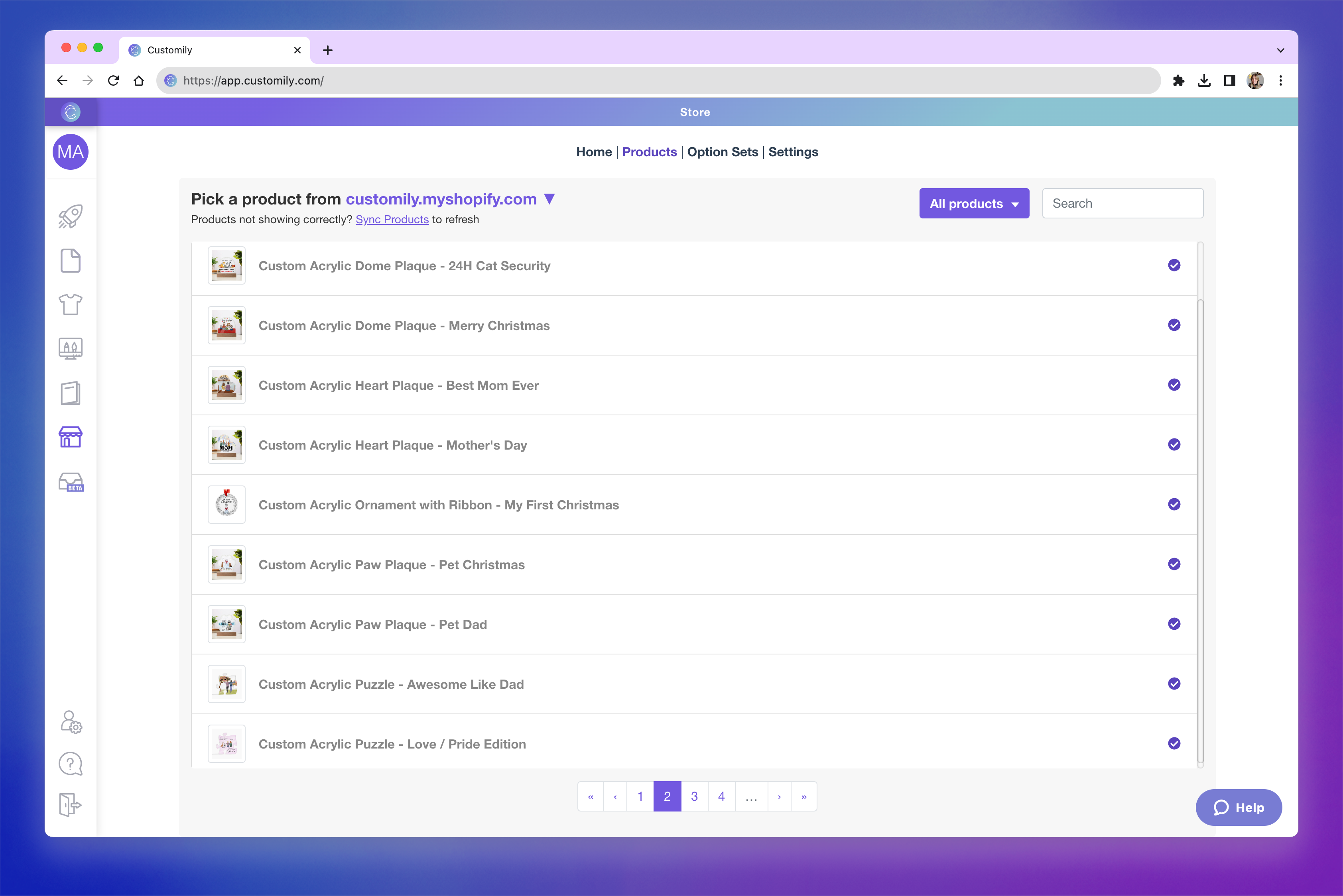This screenshot has height=896, width=1343.
Task: Click the fonts monitor sidebar icon
Action: (x=70, y=348)
